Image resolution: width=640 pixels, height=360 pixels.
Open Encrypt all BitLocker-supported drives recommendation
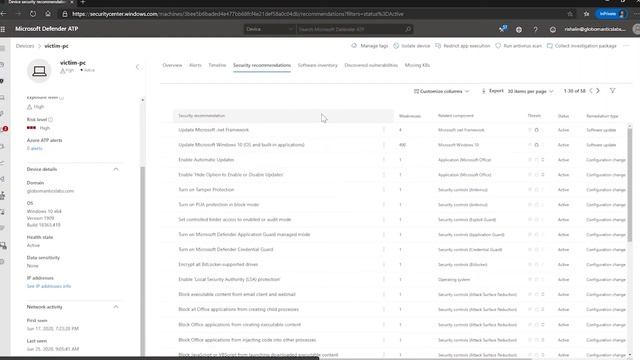[x=218, y=264]
